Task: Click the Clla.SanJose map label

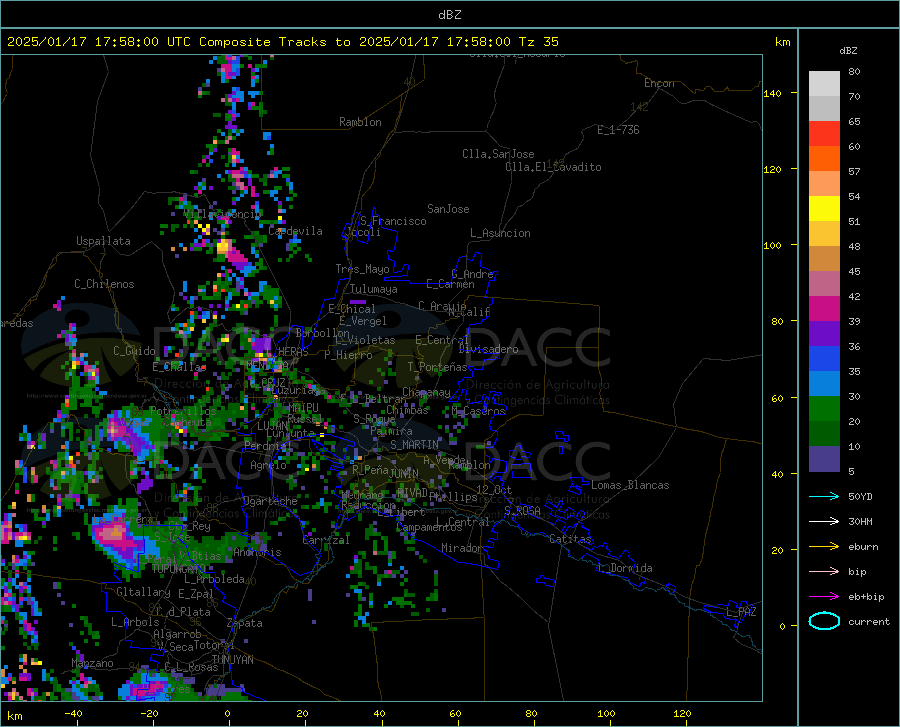Action: tap(498, 154)
